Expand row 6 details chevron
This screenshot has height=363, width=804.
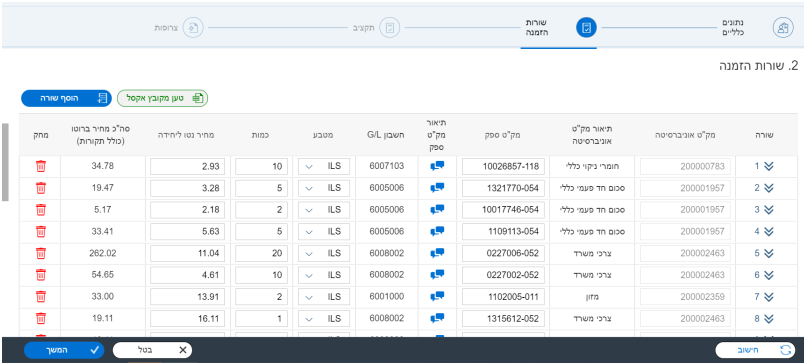coord(768,275)
